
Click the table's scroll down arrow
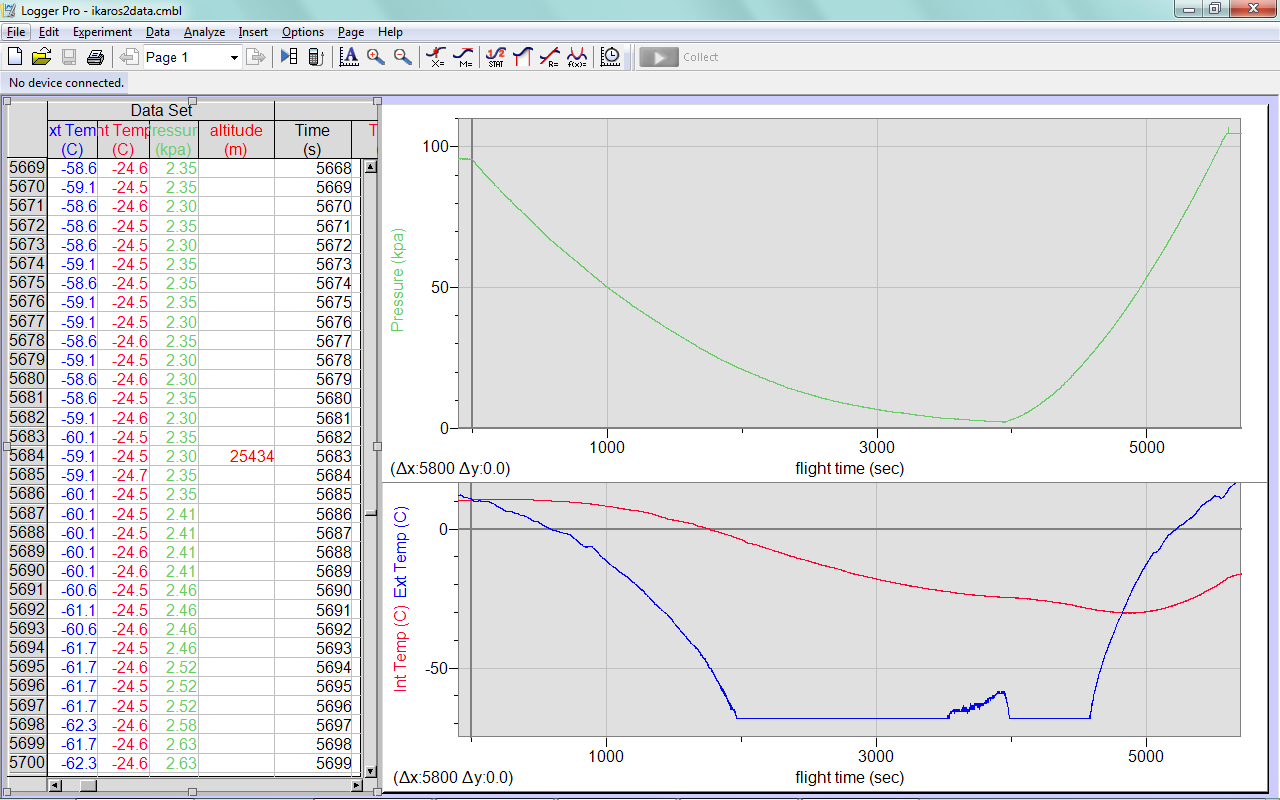tap(371, 771)
